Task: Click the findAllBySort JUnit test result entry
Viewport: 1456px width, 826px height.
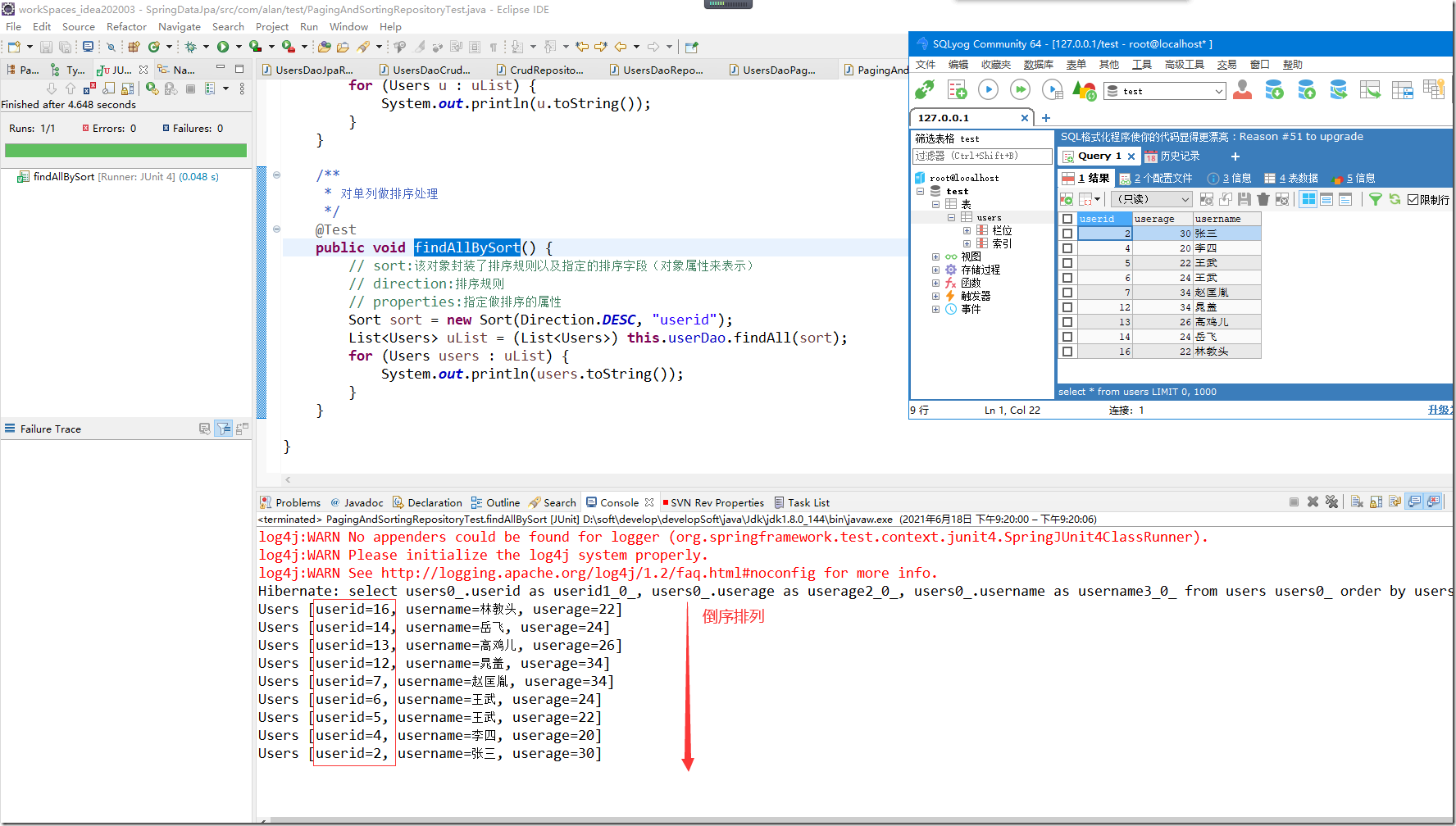Action: pyautogui.click(x=118, y=176)
